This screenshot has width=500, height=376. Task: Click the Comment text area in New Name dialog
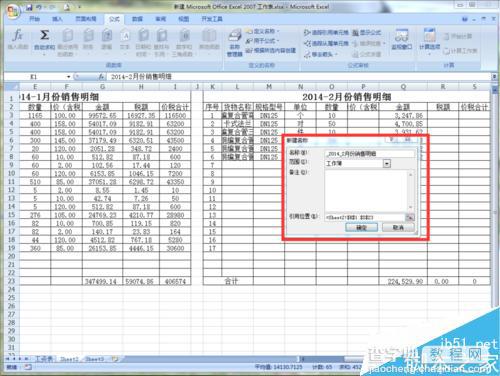(x=366, y=190)
